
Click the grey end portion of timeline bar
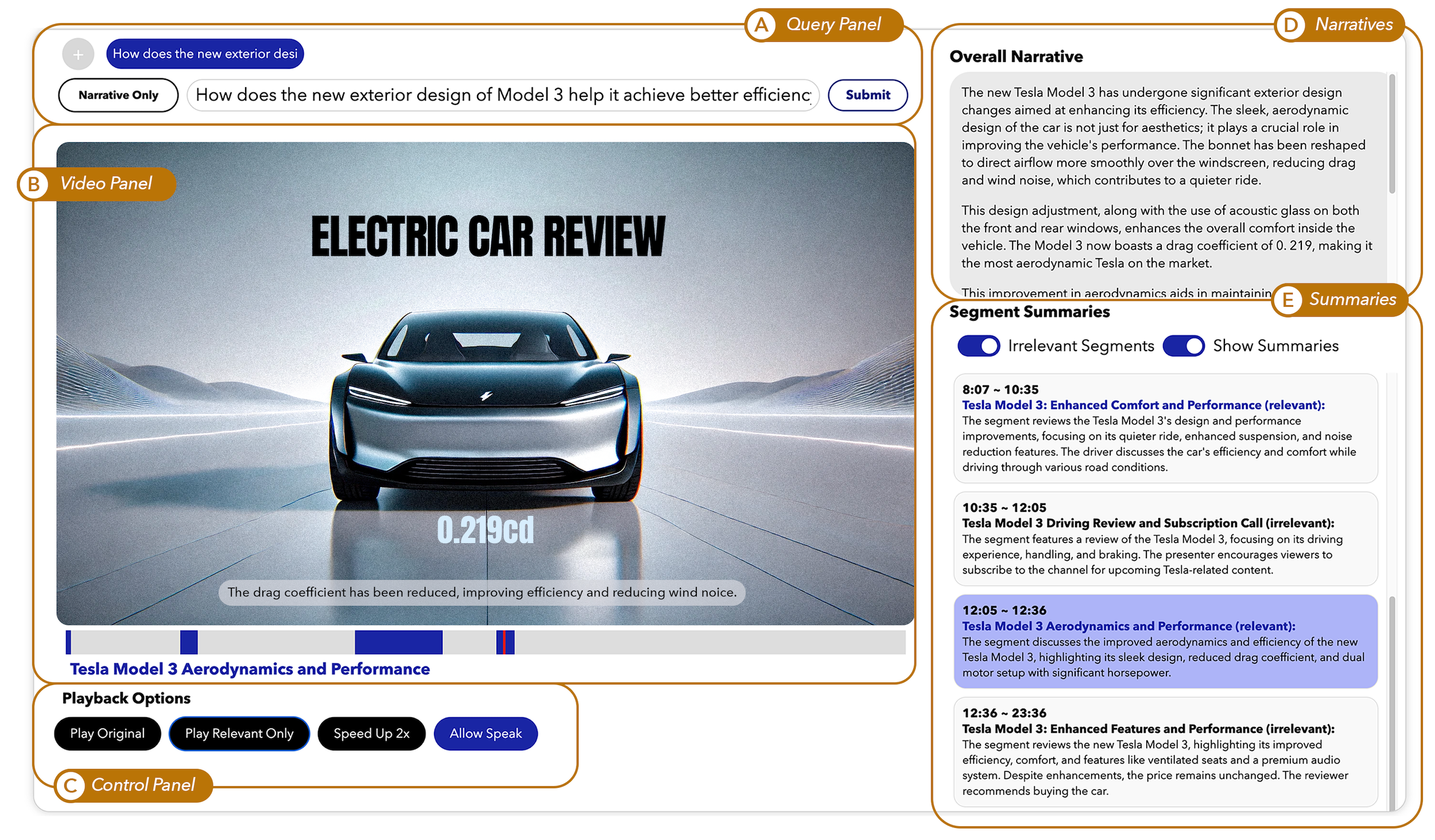click(710, 642)
